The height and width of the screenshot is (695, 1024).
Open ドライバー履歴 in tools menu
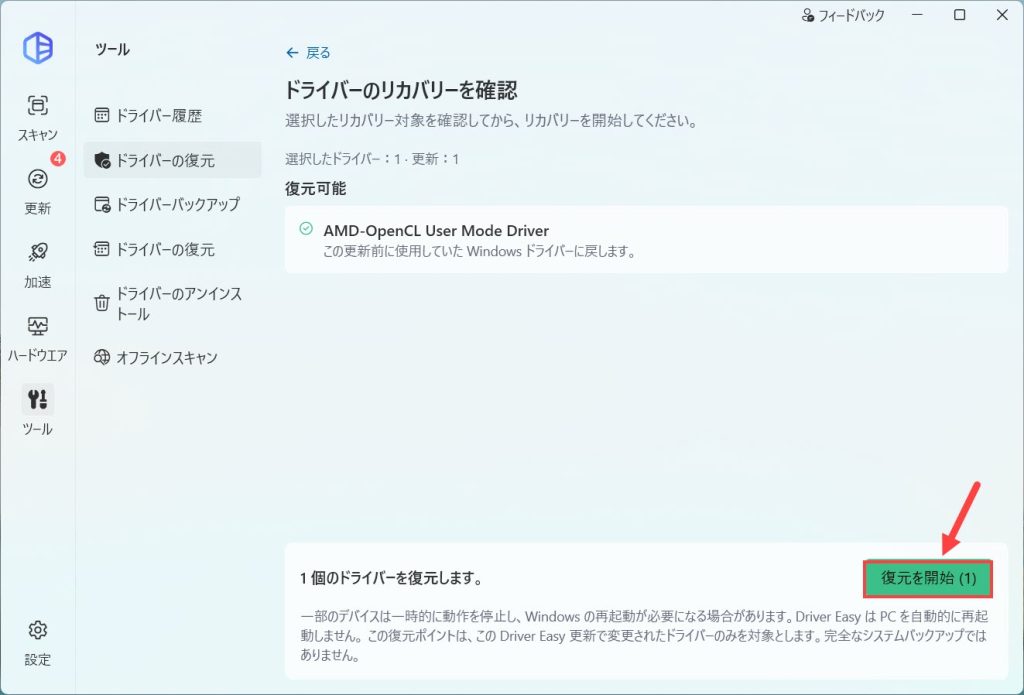pyautogui.click(x=172, y=116)
